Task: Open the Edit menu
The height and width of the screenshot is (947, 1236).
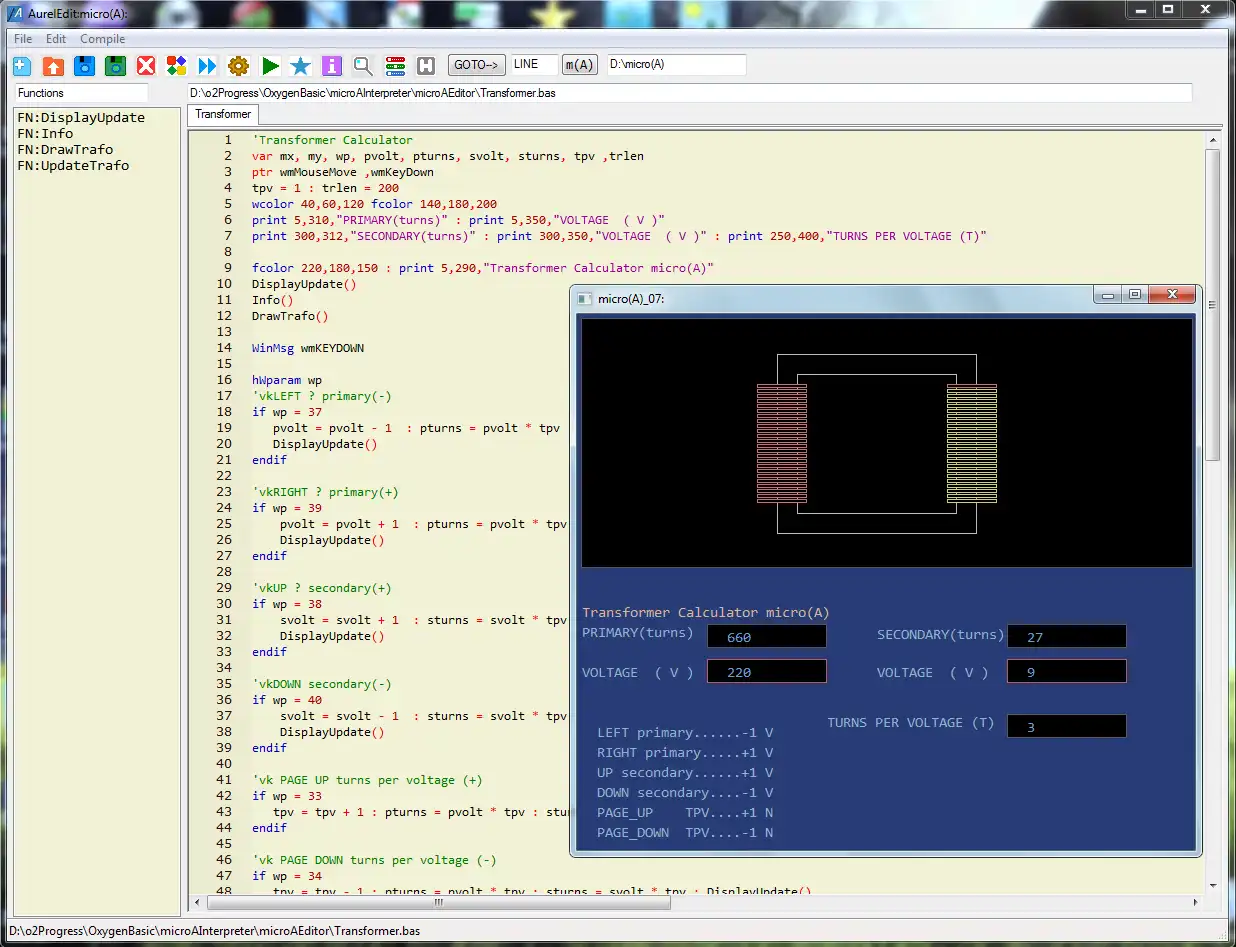Action: (56, 39)
